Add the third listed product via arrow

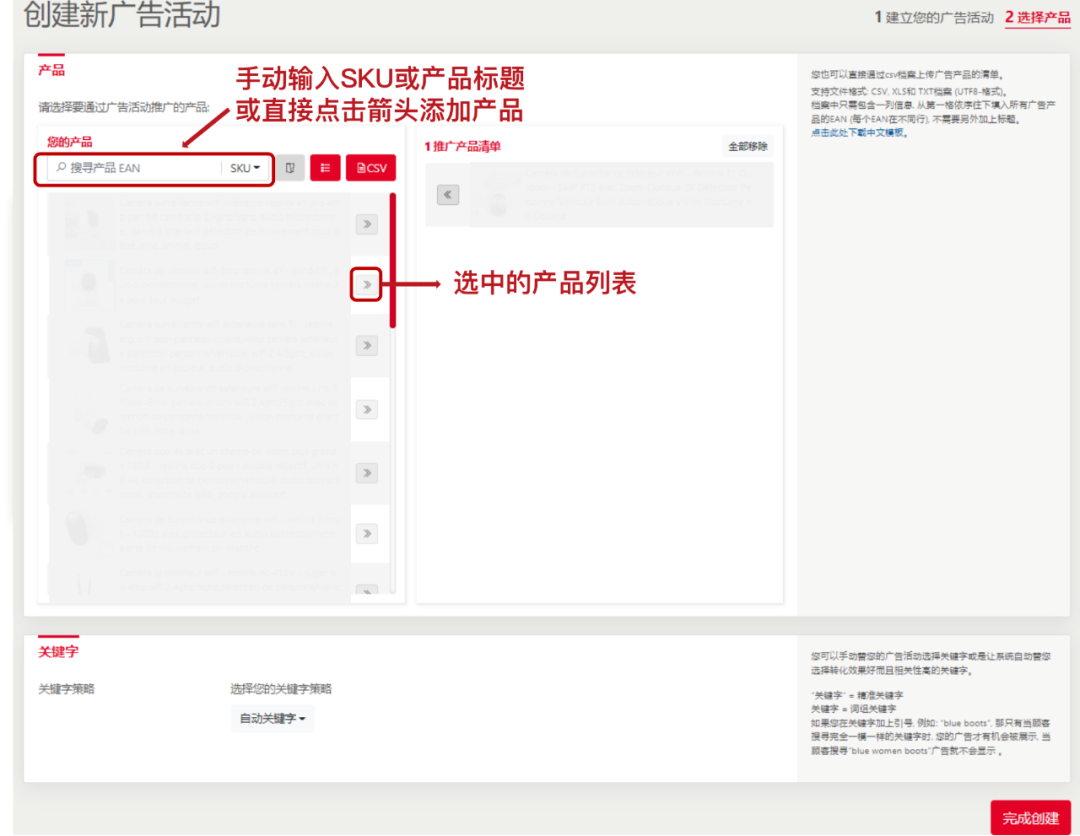(x=367, y=346)
